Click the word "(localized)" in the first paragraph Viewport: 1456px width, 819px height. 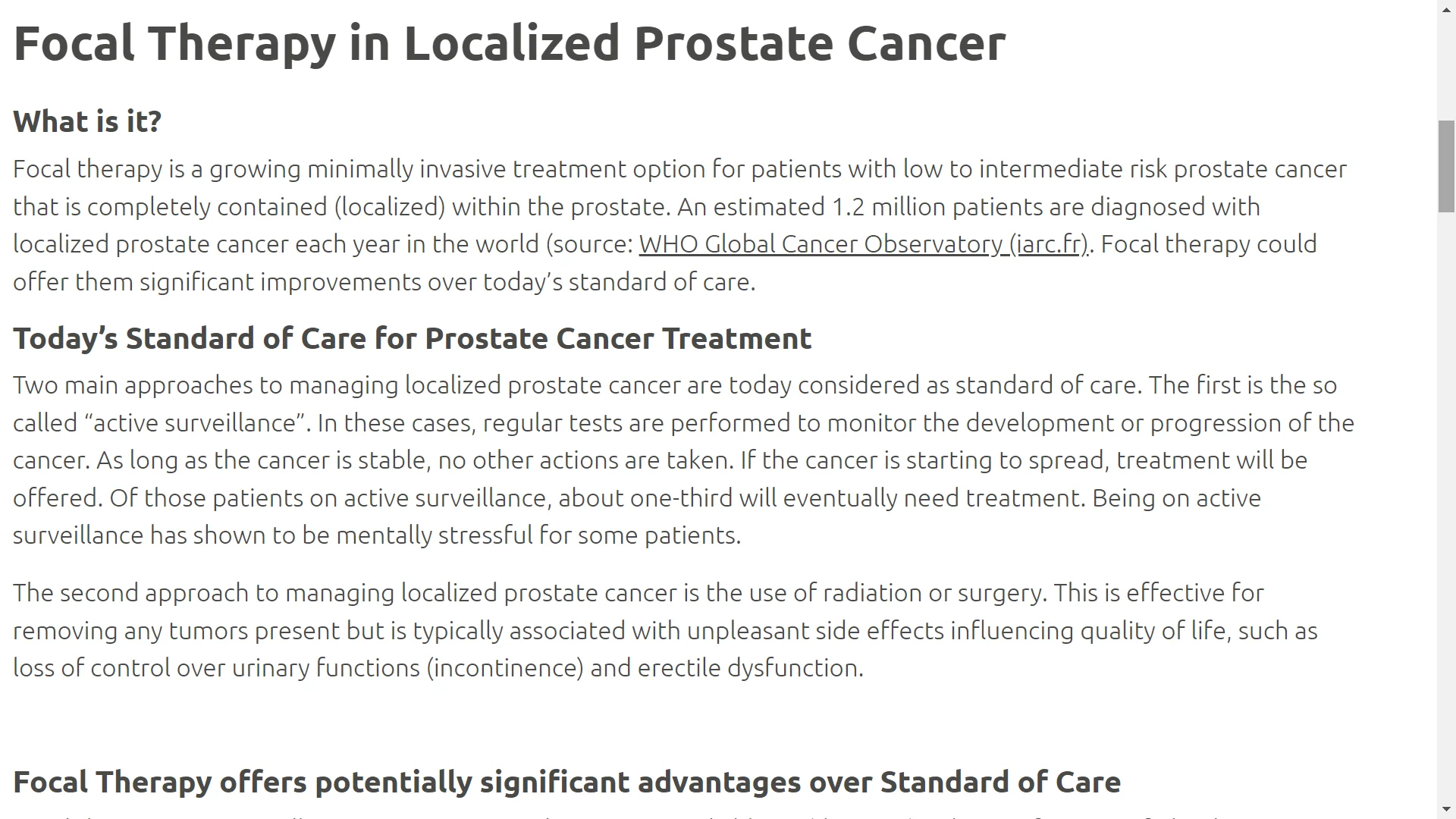[x=389, y=207]
